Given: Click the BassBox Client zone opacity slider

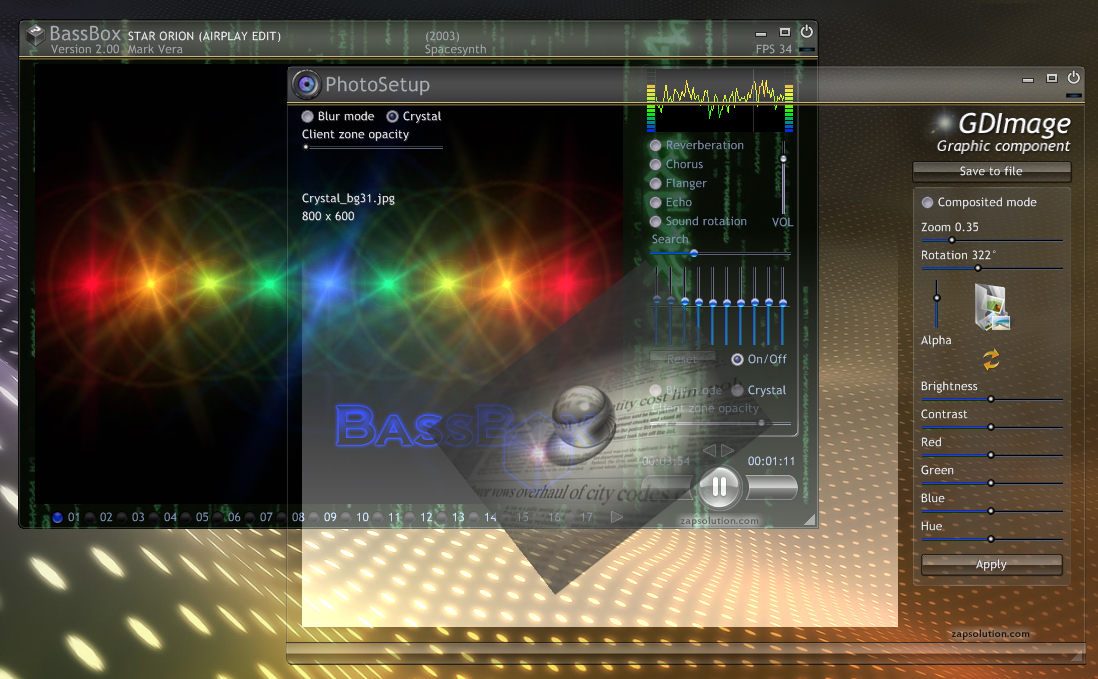Looking at the screenshot, I should coord(721,423).
